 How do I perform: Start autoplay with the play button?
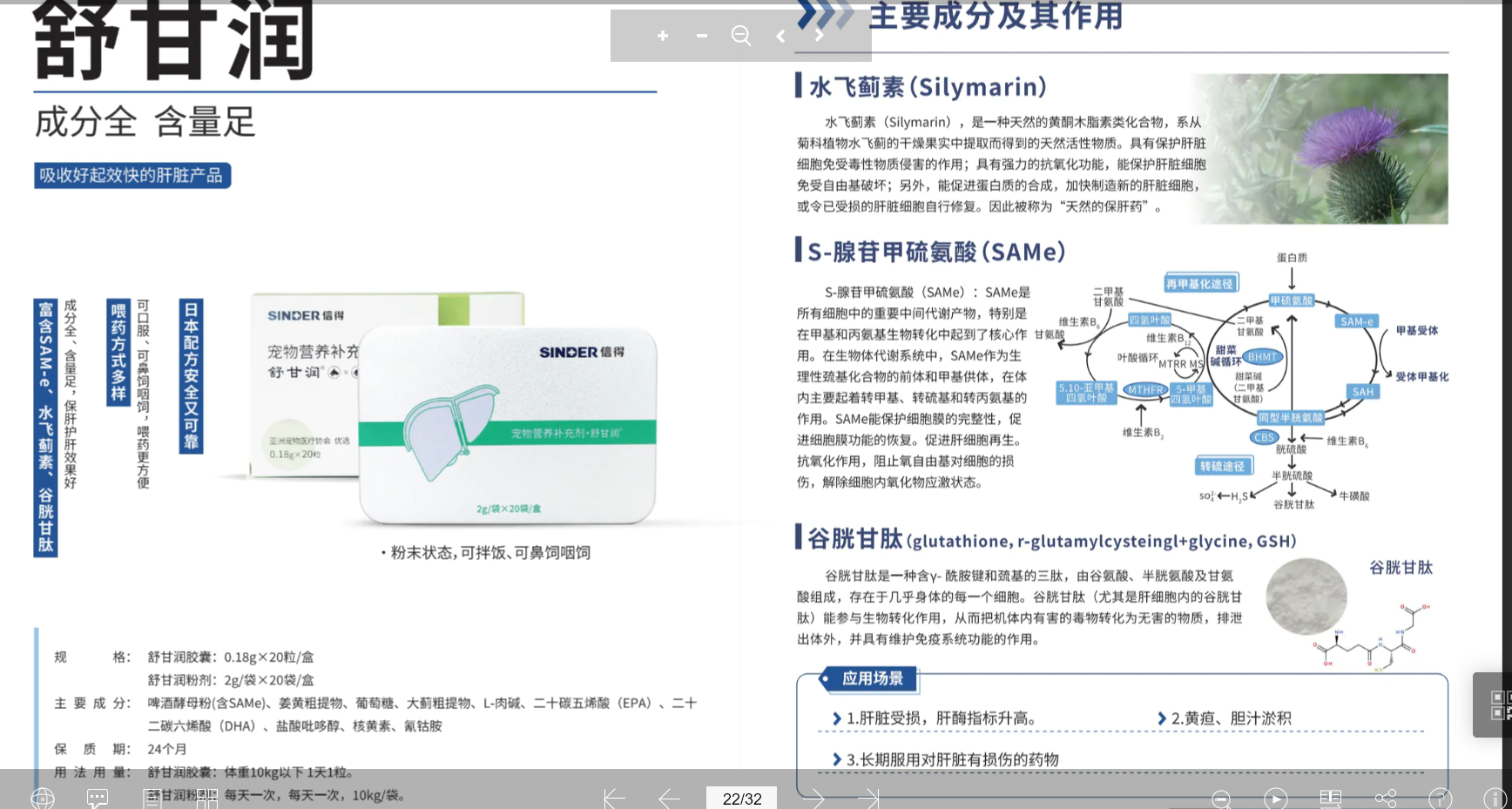[1275, 799]
